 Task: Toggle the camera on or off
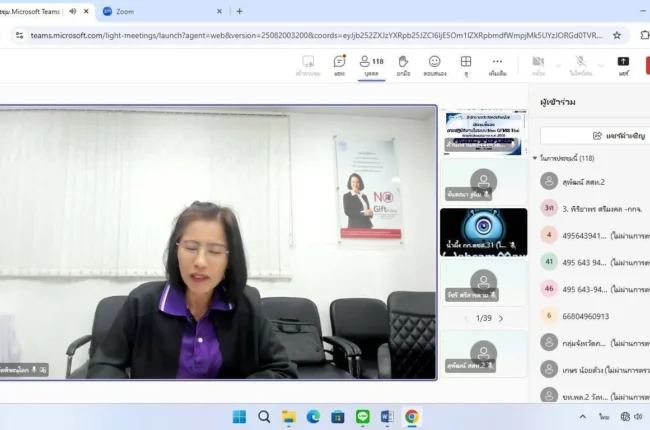pyautogui.click(x=538, y=65)
